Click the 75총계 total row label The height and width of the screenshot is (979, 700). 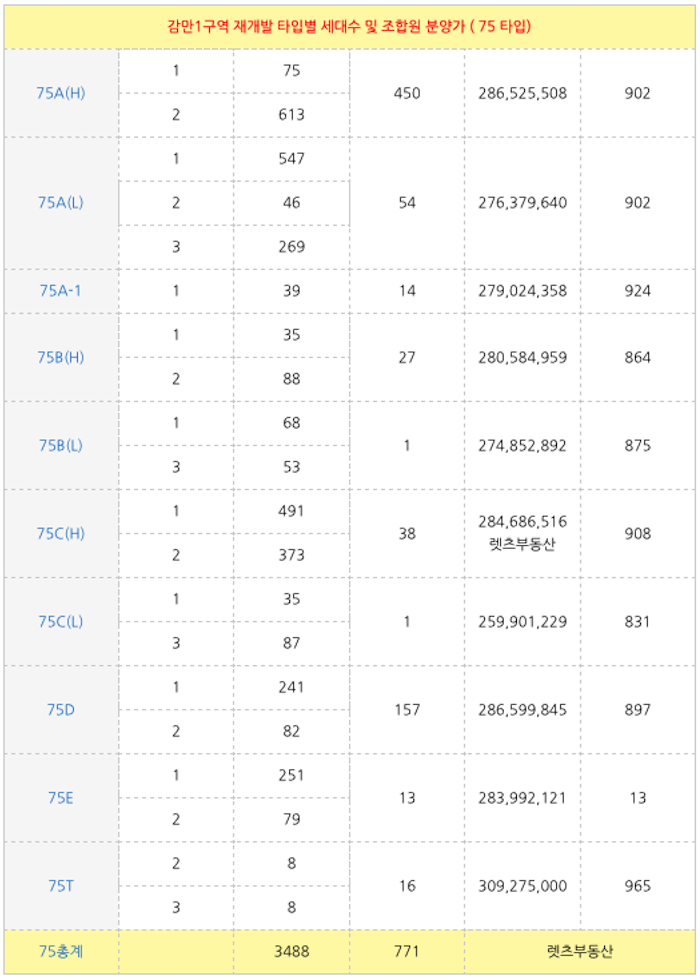[x=61, y=951]
